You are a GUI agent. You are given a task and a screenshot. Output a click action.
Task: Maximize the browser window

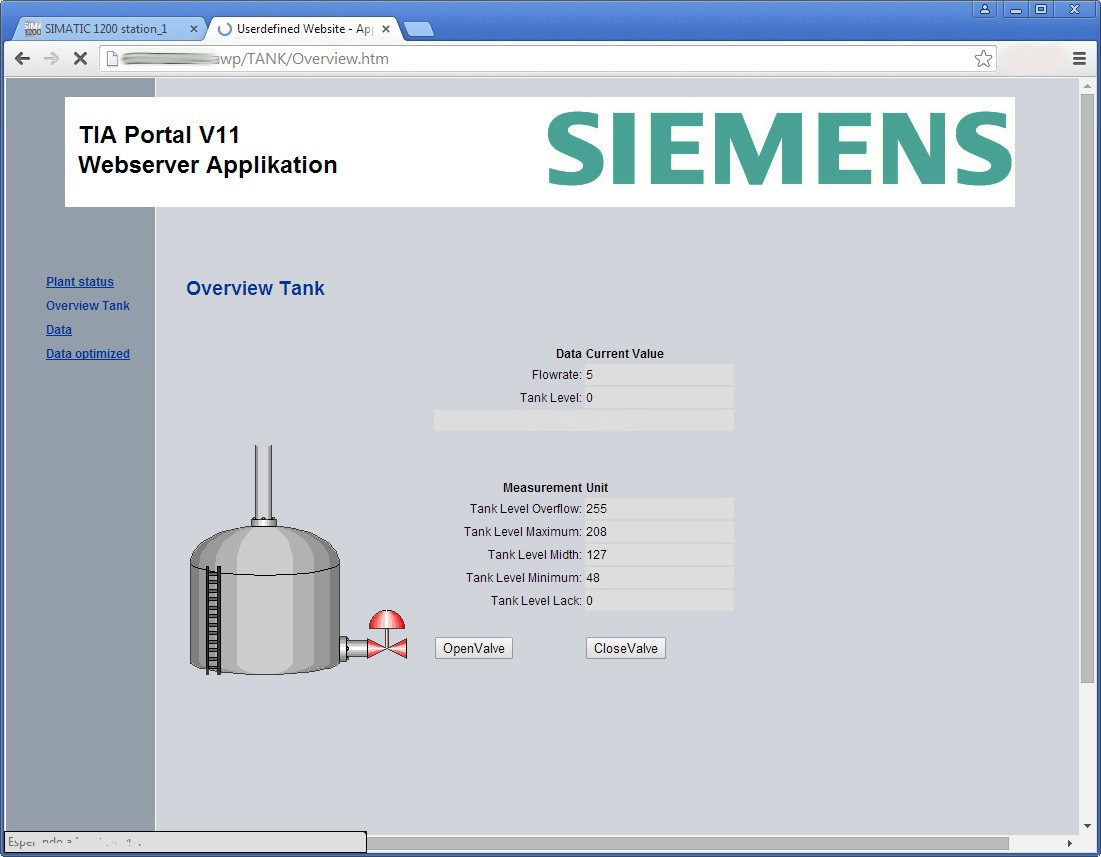pos(1041,9)
